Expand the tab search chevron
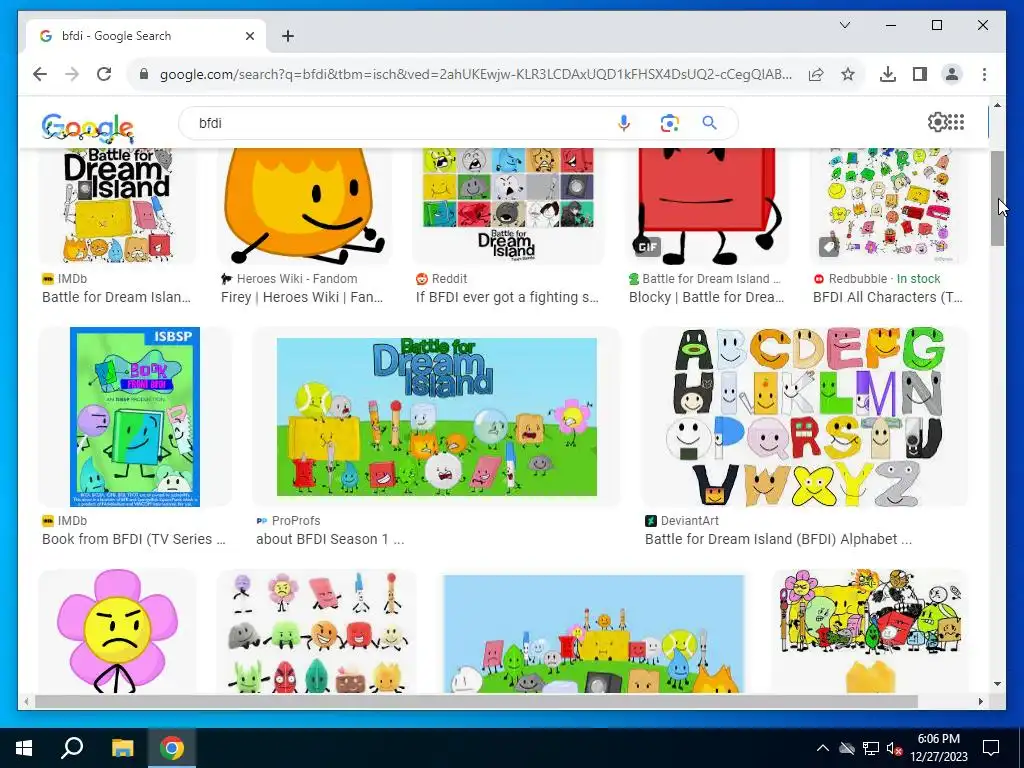This screenshot has height=768, width=1024. click(844, 25)
